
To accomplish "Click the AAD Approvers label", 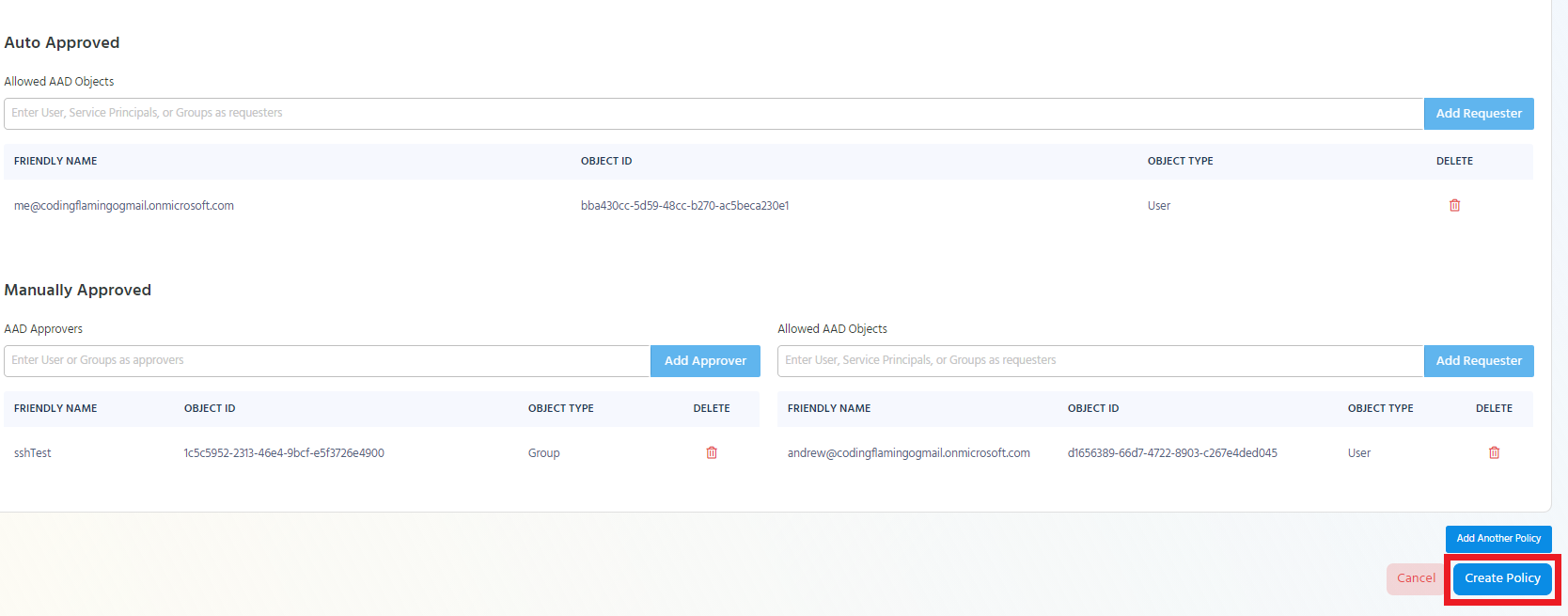I will tap(43, 329).
